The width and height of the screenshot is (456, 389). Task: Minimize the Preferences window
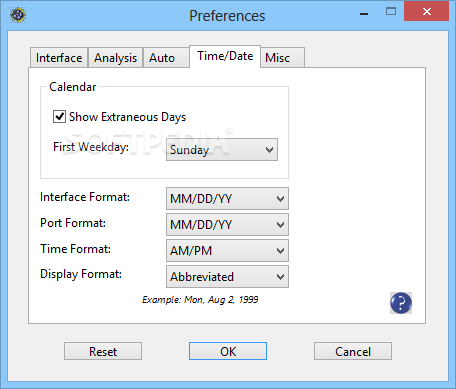pyautogui.click(x=364, y=13)
